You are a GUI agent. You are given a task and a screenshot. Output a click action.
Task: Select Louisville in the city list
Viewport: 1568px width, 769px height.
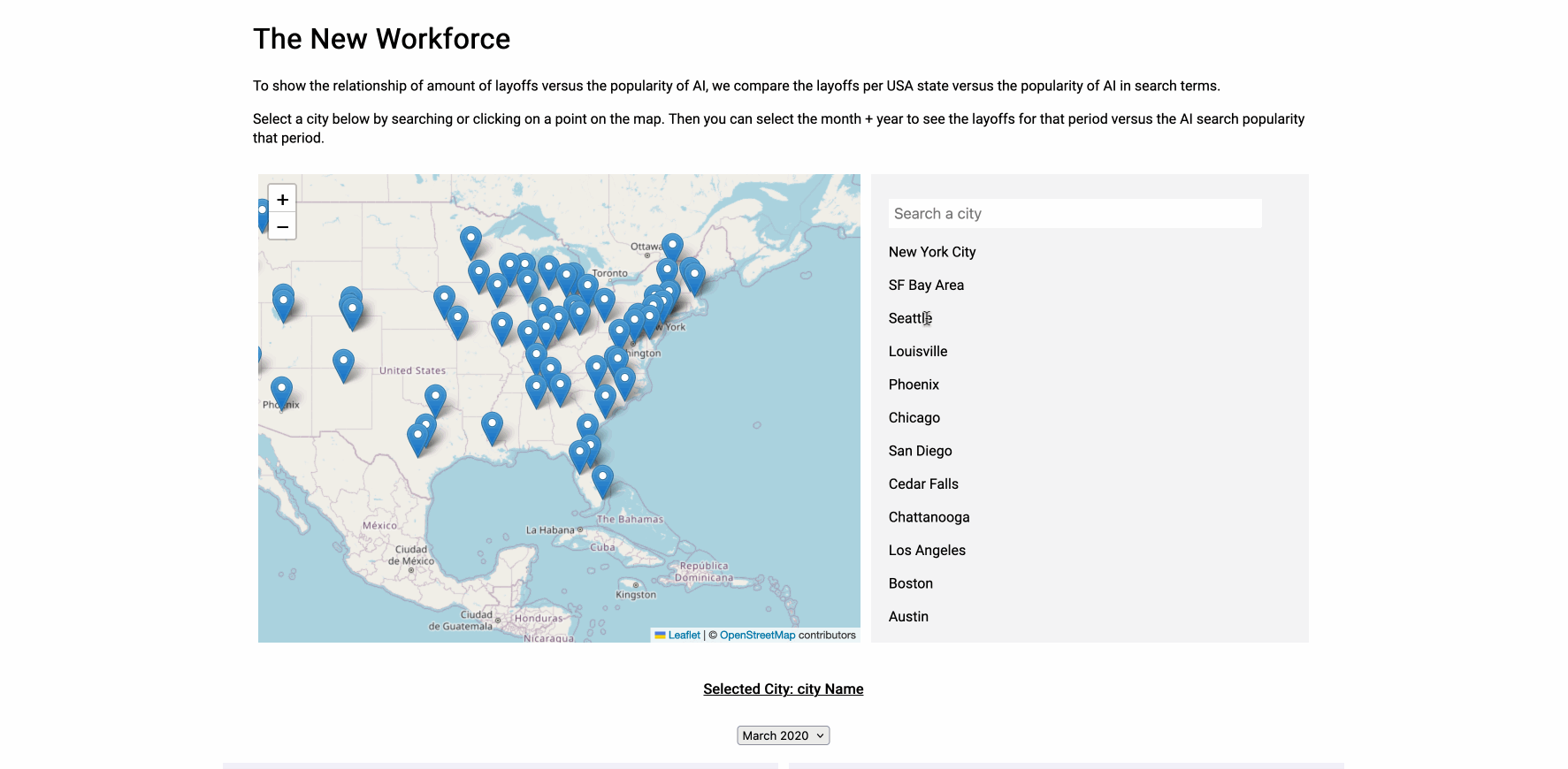918,352
